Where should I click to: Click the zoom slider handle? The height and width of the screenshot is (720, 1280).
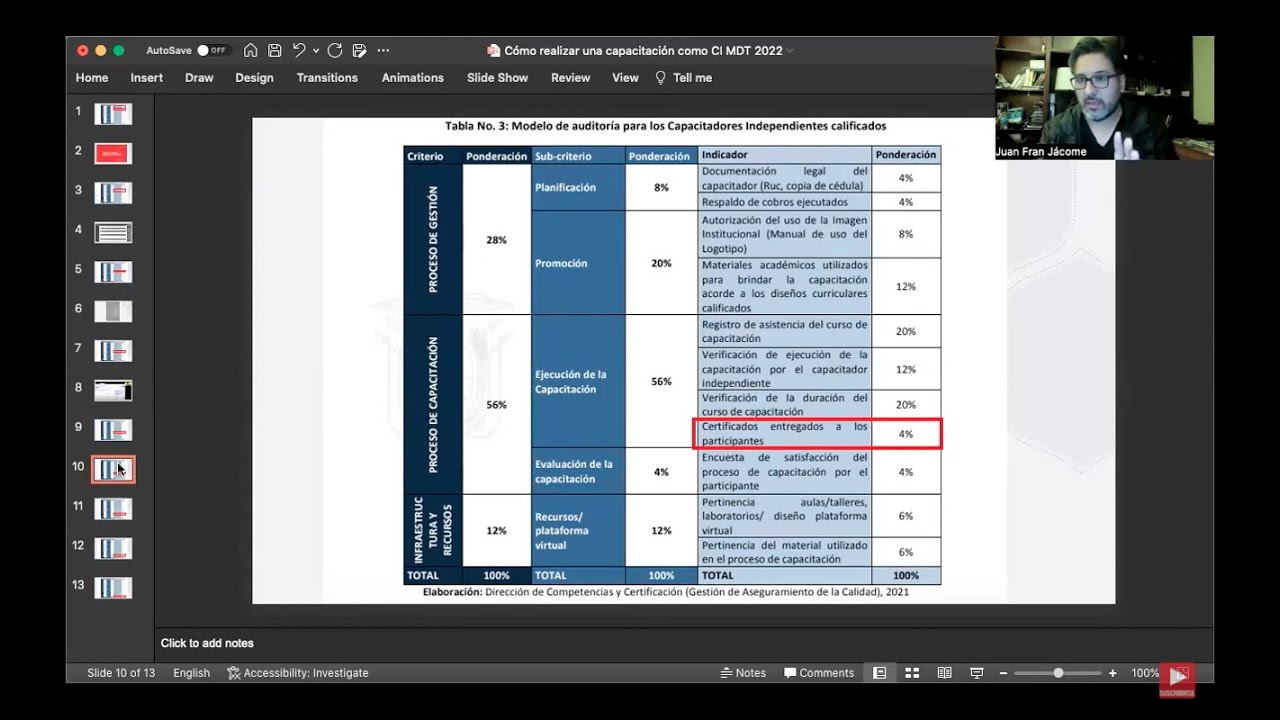tap(1058, 673)
